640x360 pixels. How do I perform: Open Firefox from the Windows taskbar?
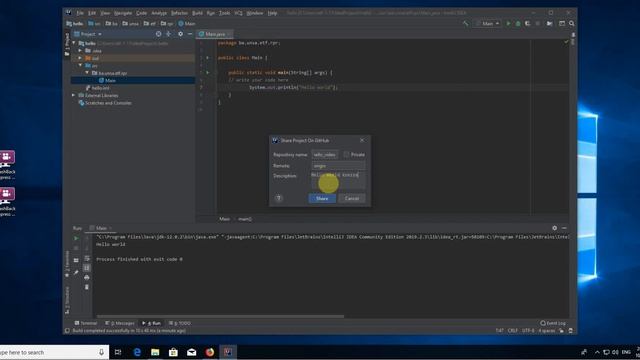(210, 352)
